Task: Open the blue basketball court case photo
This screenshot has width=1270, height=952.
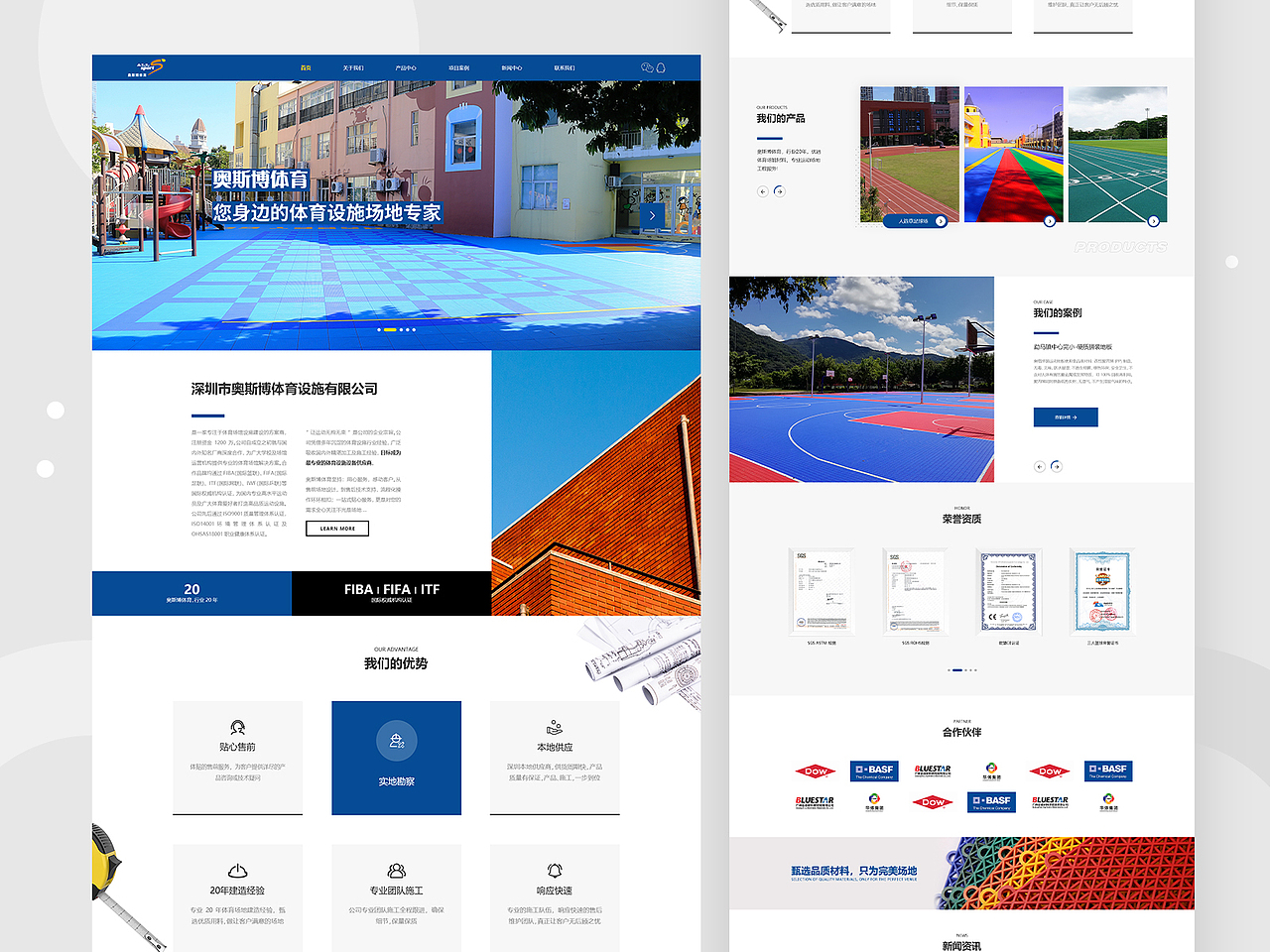Action: pyautogui.click(x=861, y=379)
